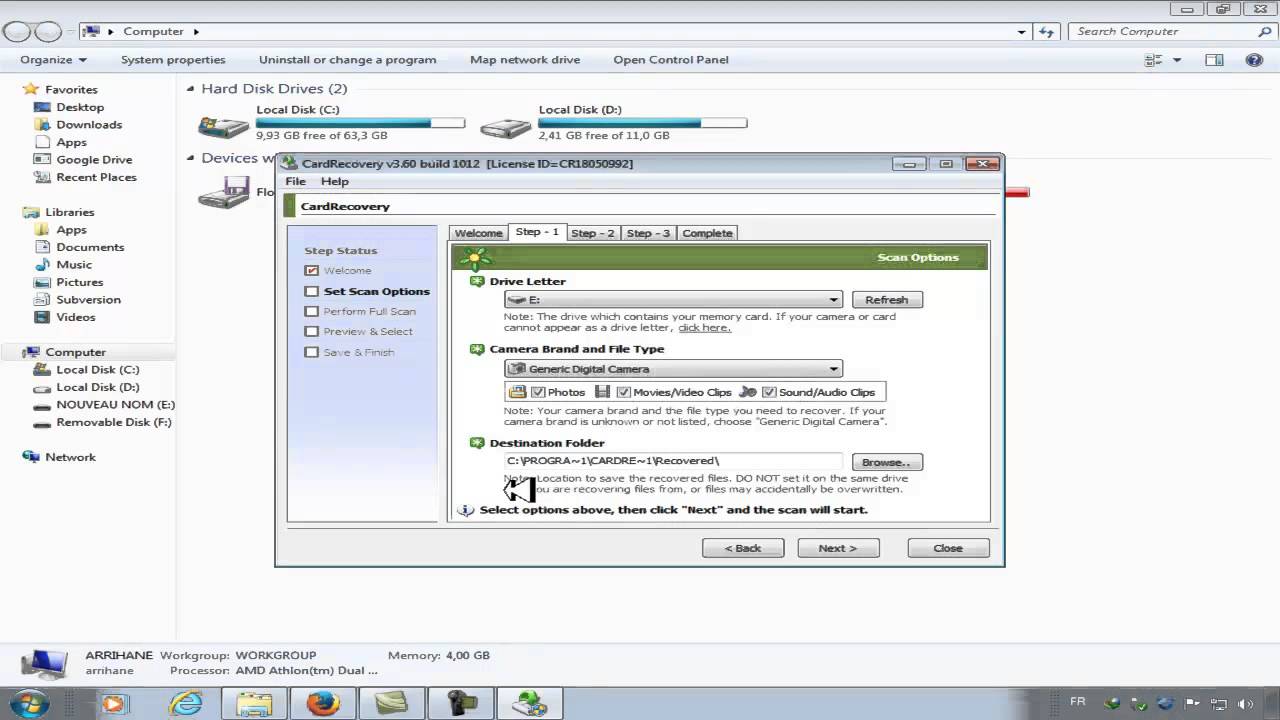The height and width of the screenshot is (720, 1280).
Task: Click the Next > button
Action: (838, 548)
